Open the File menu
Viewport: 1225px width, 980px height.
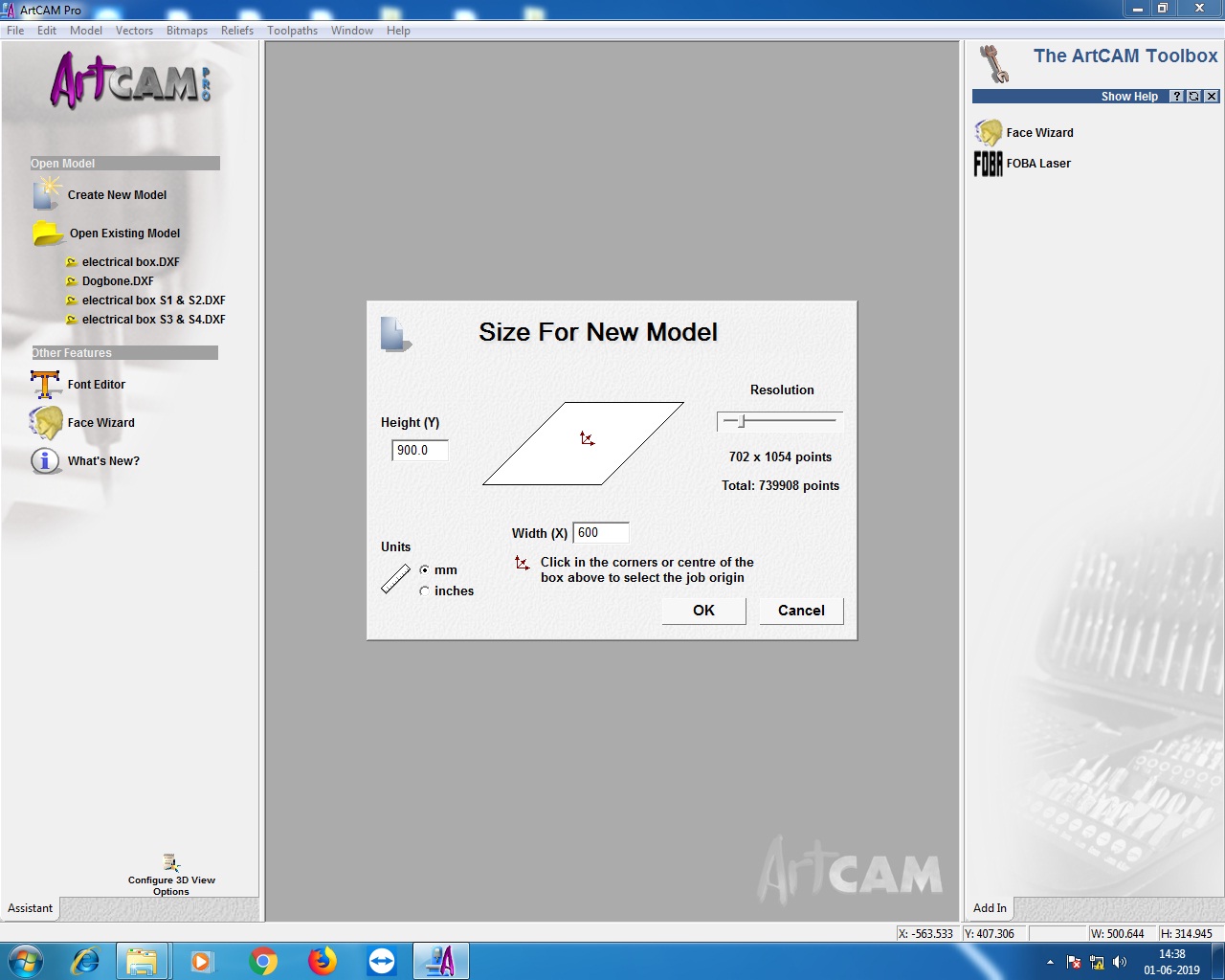15,31
